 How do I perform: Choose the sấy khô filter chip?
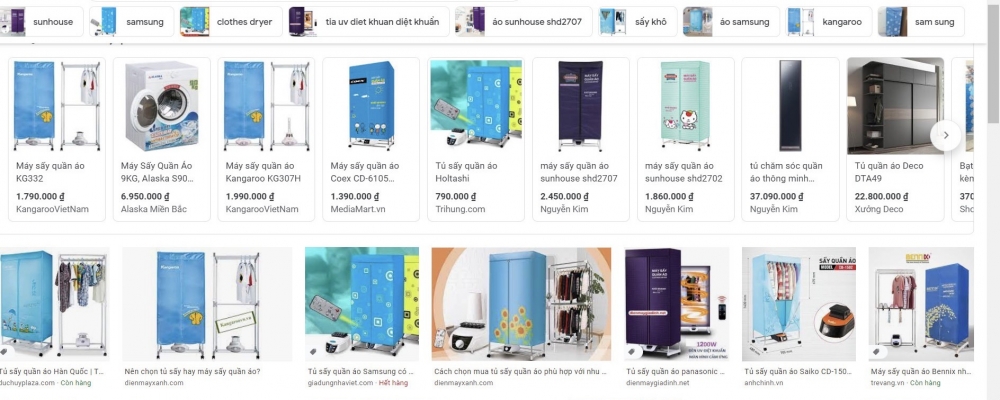638,22
